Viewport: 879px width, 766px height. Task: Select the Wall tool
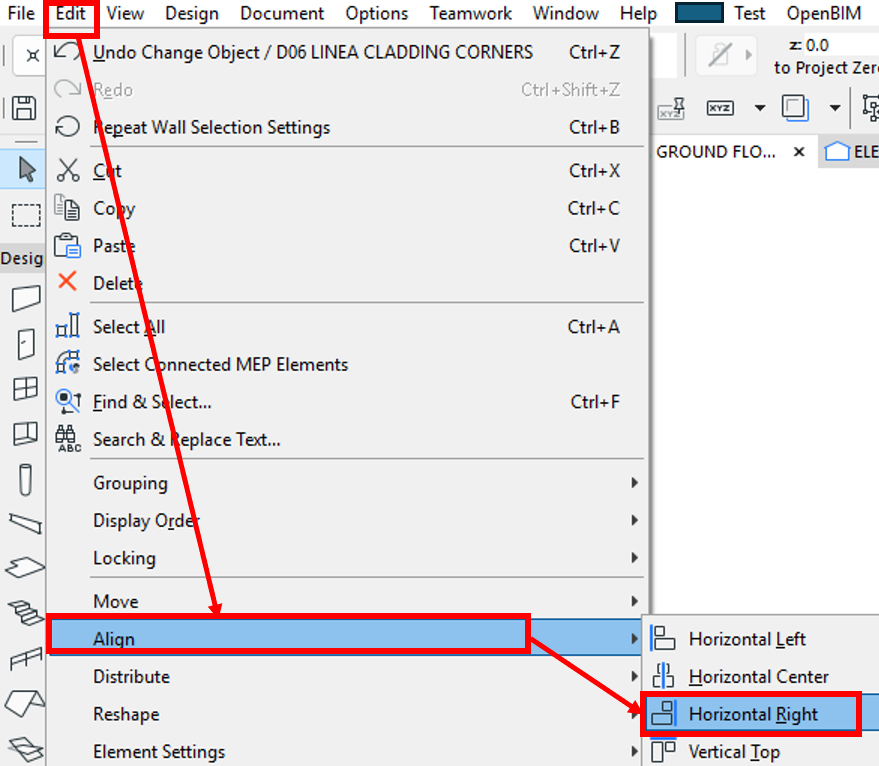[26, 297]
